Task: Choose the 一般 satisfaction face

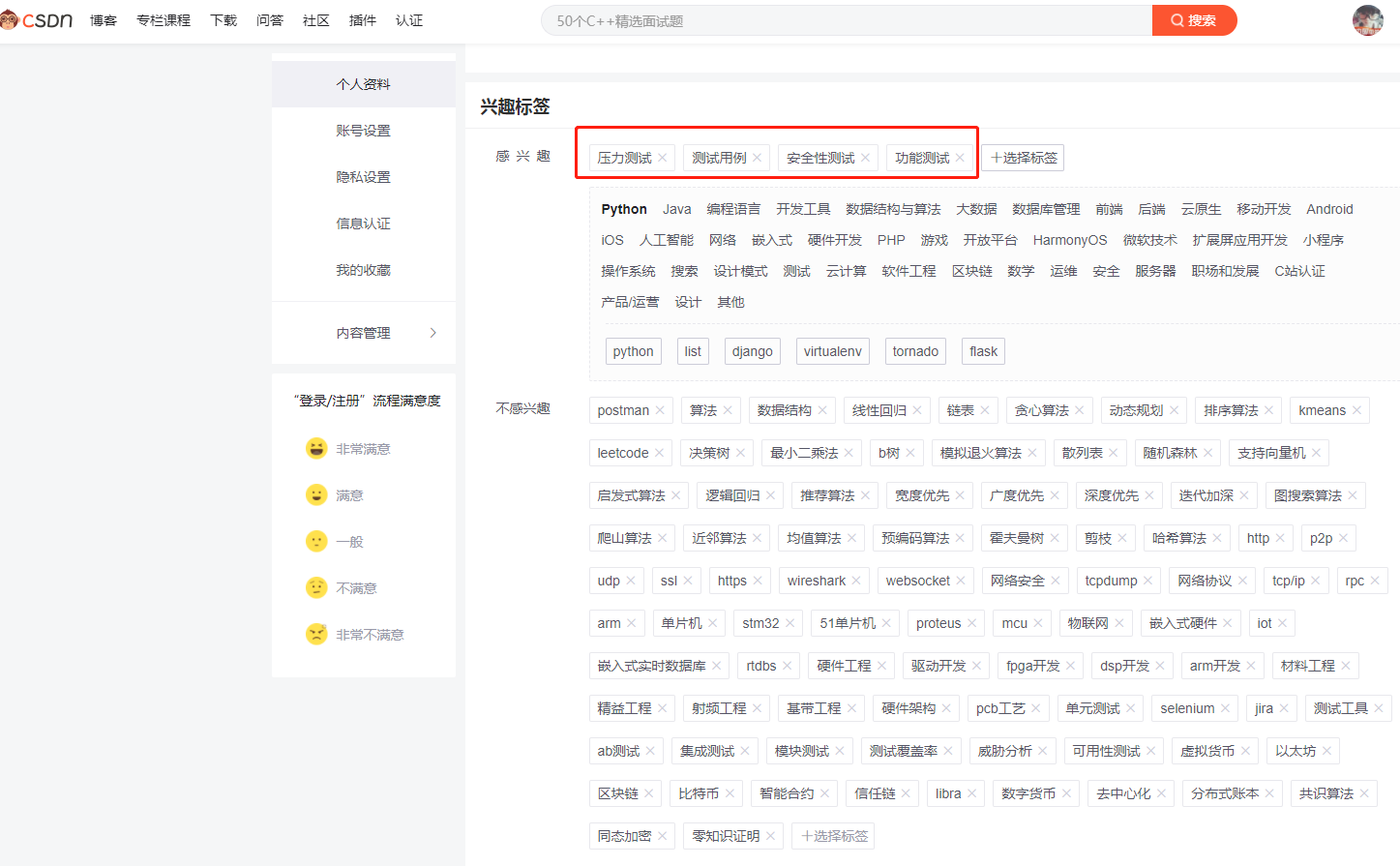Action: [x=316, y=542]
